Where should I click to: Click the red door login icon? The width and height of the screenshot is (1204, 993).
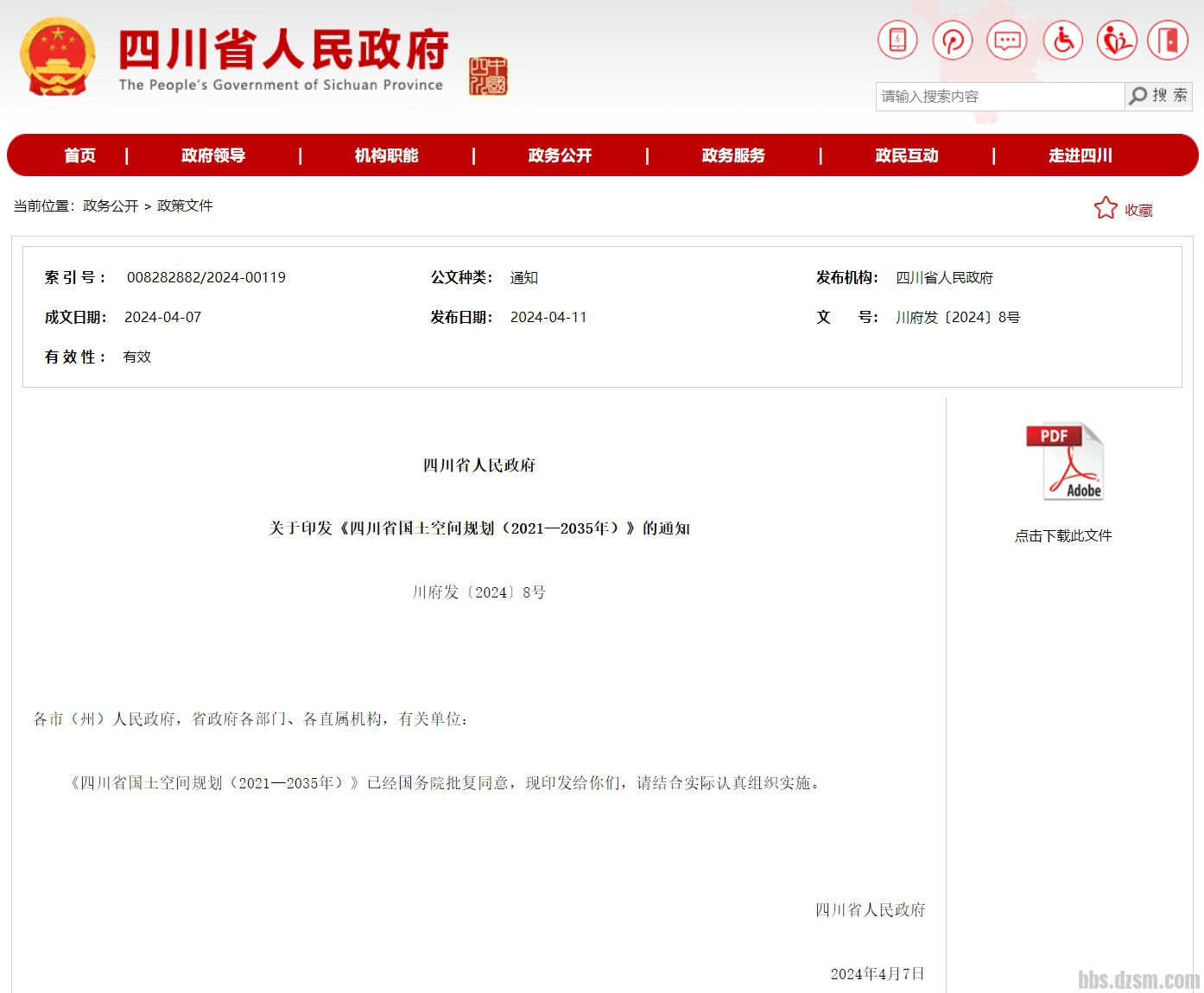(1168, 41)
